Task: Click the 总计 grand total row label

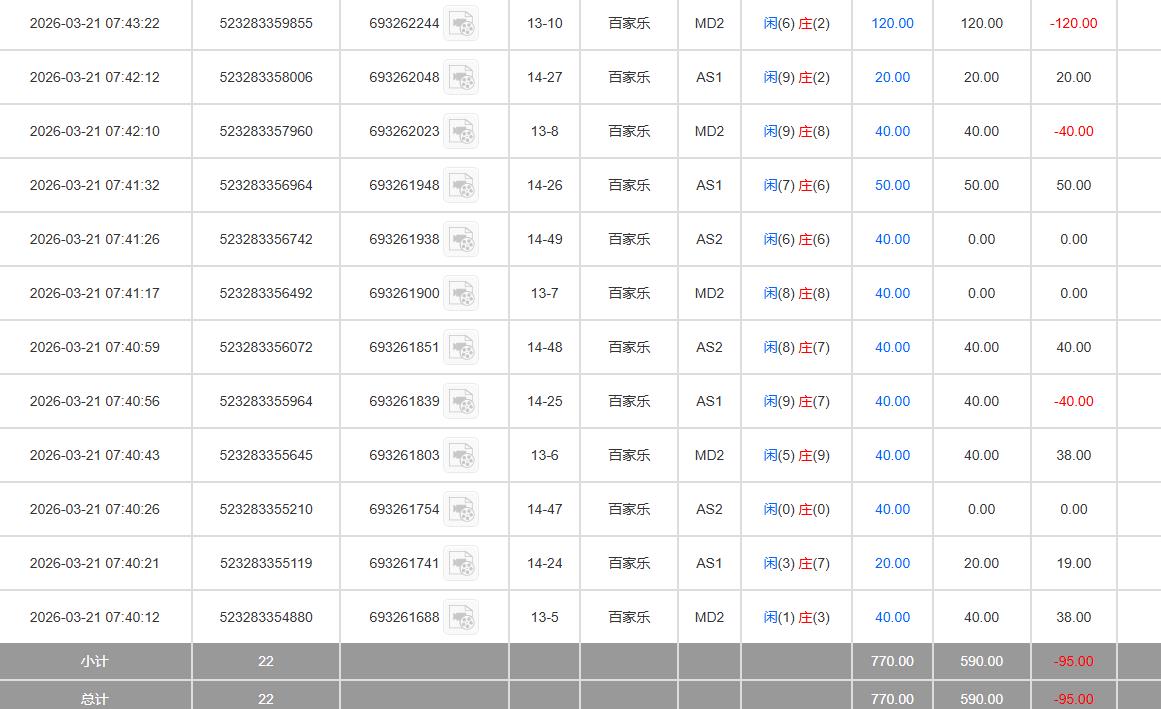Action: point(95,699)
